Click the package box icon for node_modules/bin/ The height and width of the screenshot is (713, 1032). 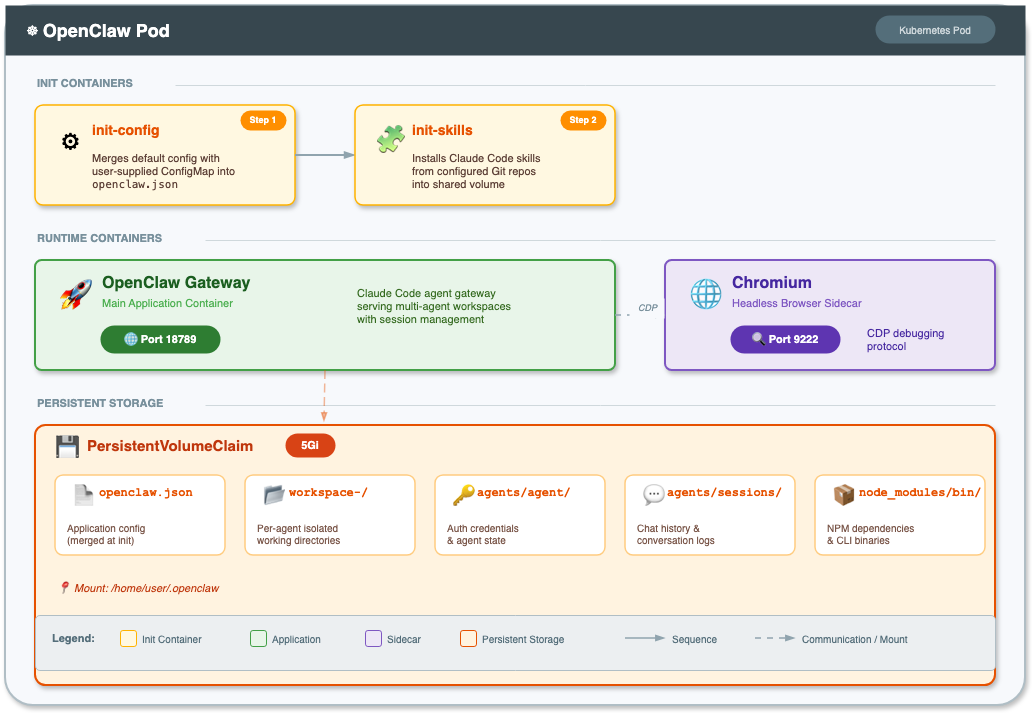[x=843, y=494]
